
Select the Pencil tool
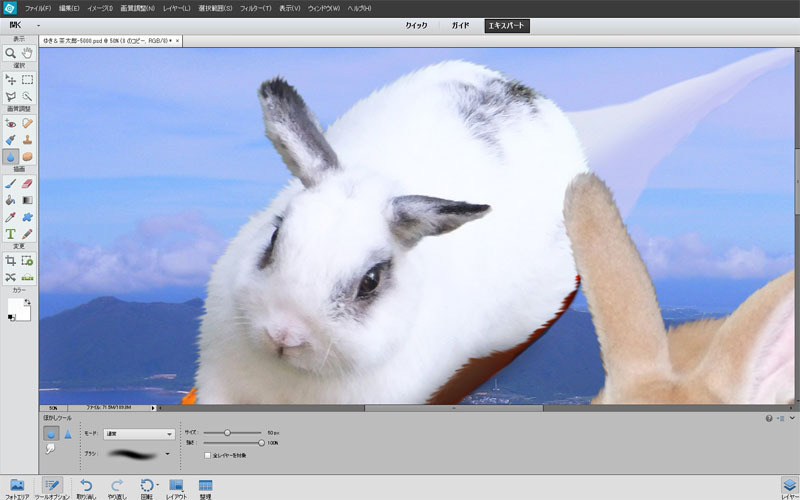[x=28, y=234]
